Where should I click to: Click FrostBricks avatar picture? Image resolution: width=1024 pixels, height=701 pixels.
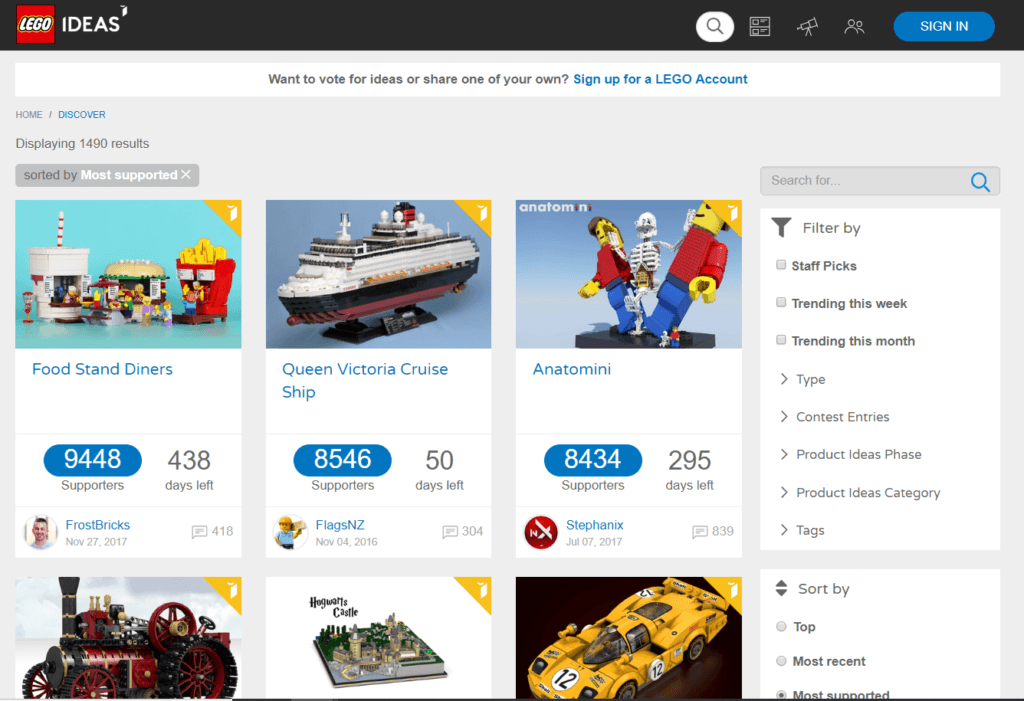(41, 532)
